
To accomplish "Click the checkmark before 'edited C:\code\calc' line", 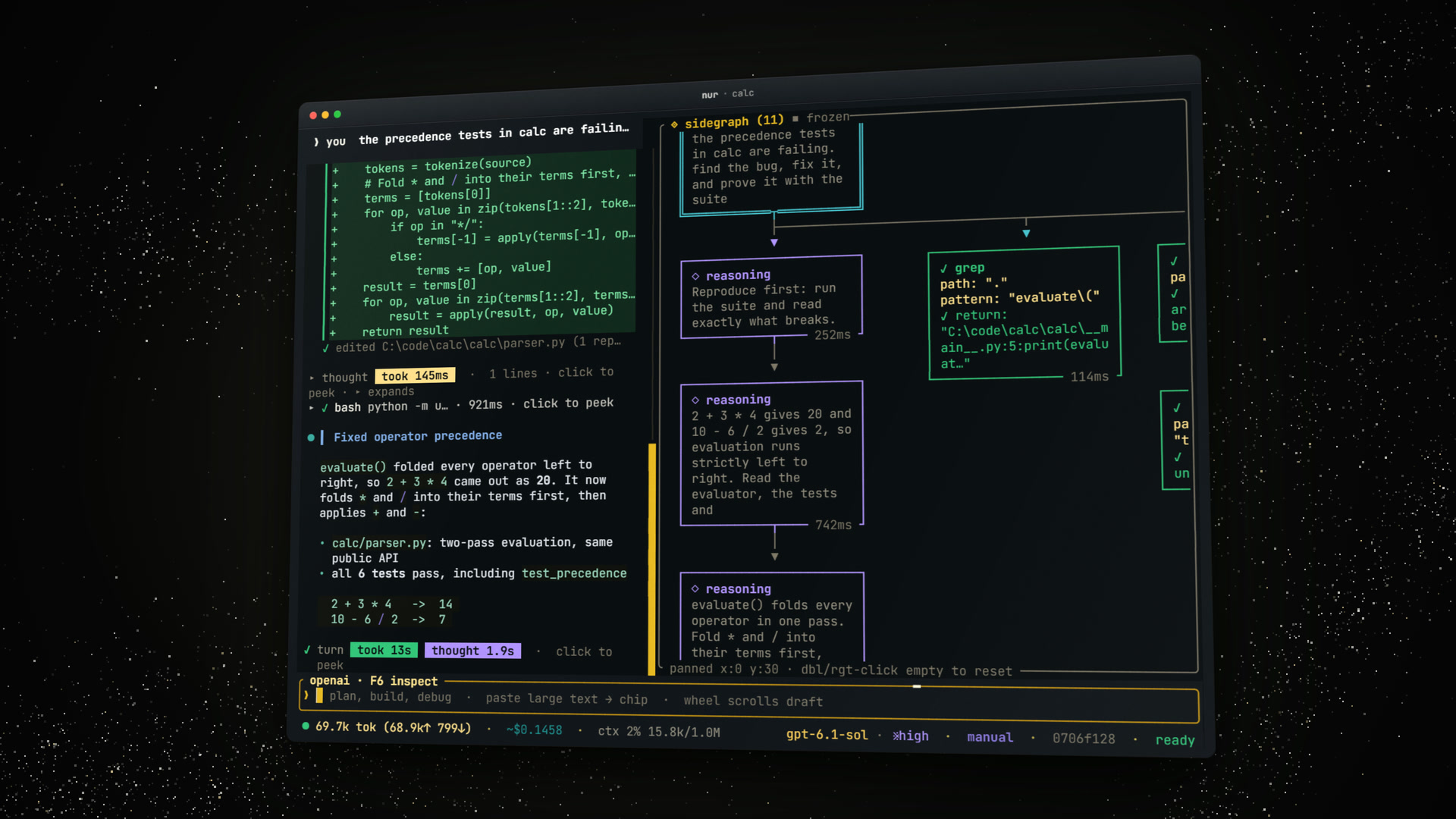I will 326,348.
